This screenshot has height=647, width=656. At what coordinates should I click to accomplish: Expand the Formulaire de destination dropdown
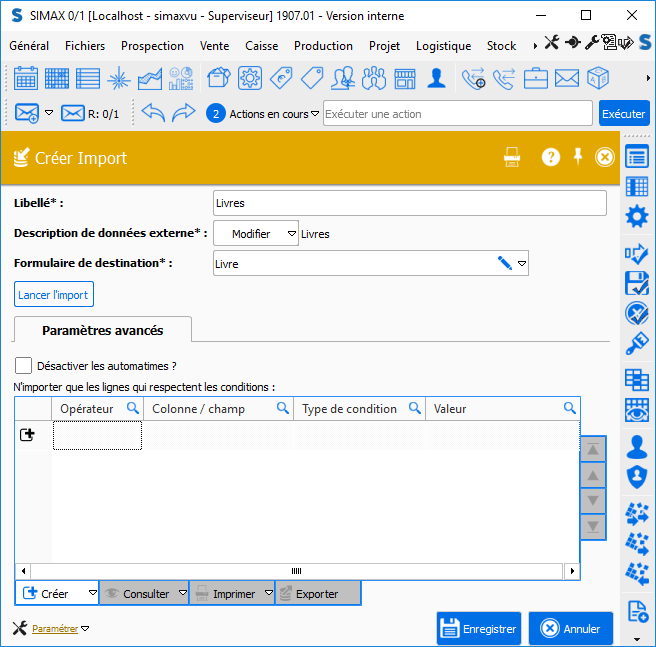pos(521,263)
